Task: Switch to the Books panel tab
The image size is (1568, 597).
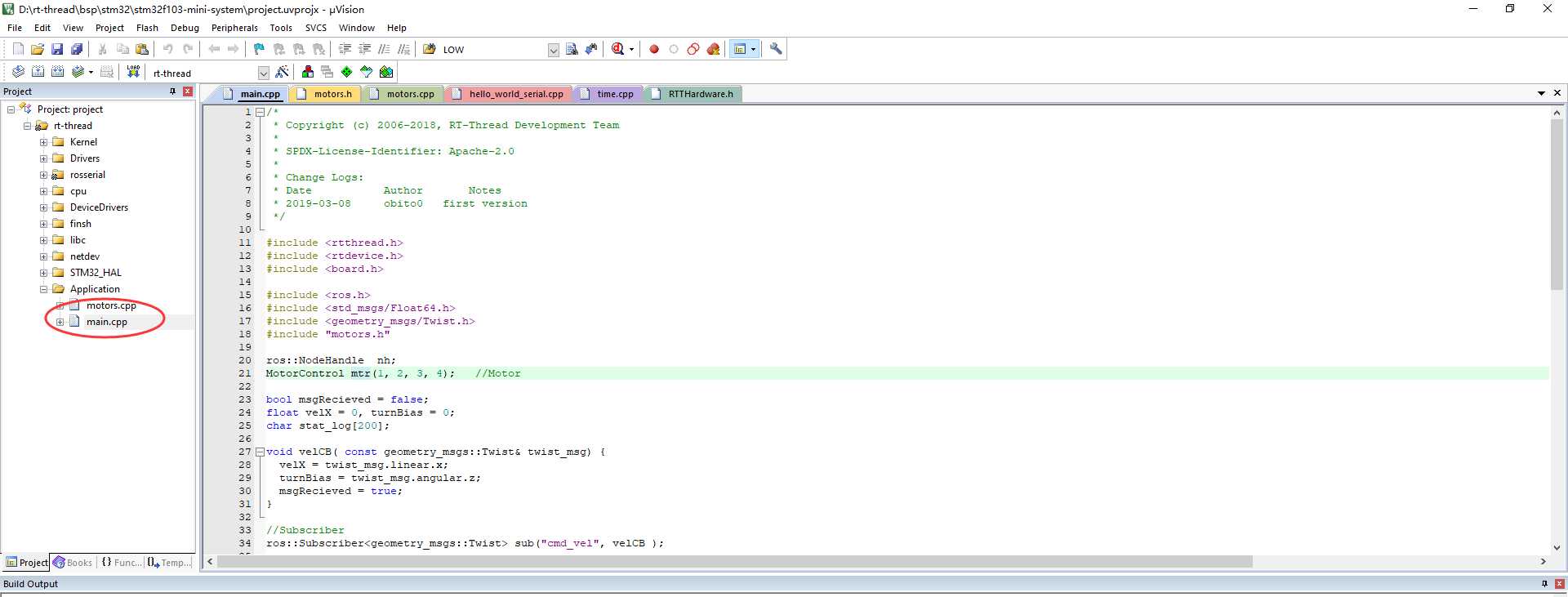Action: click(73, 563)
